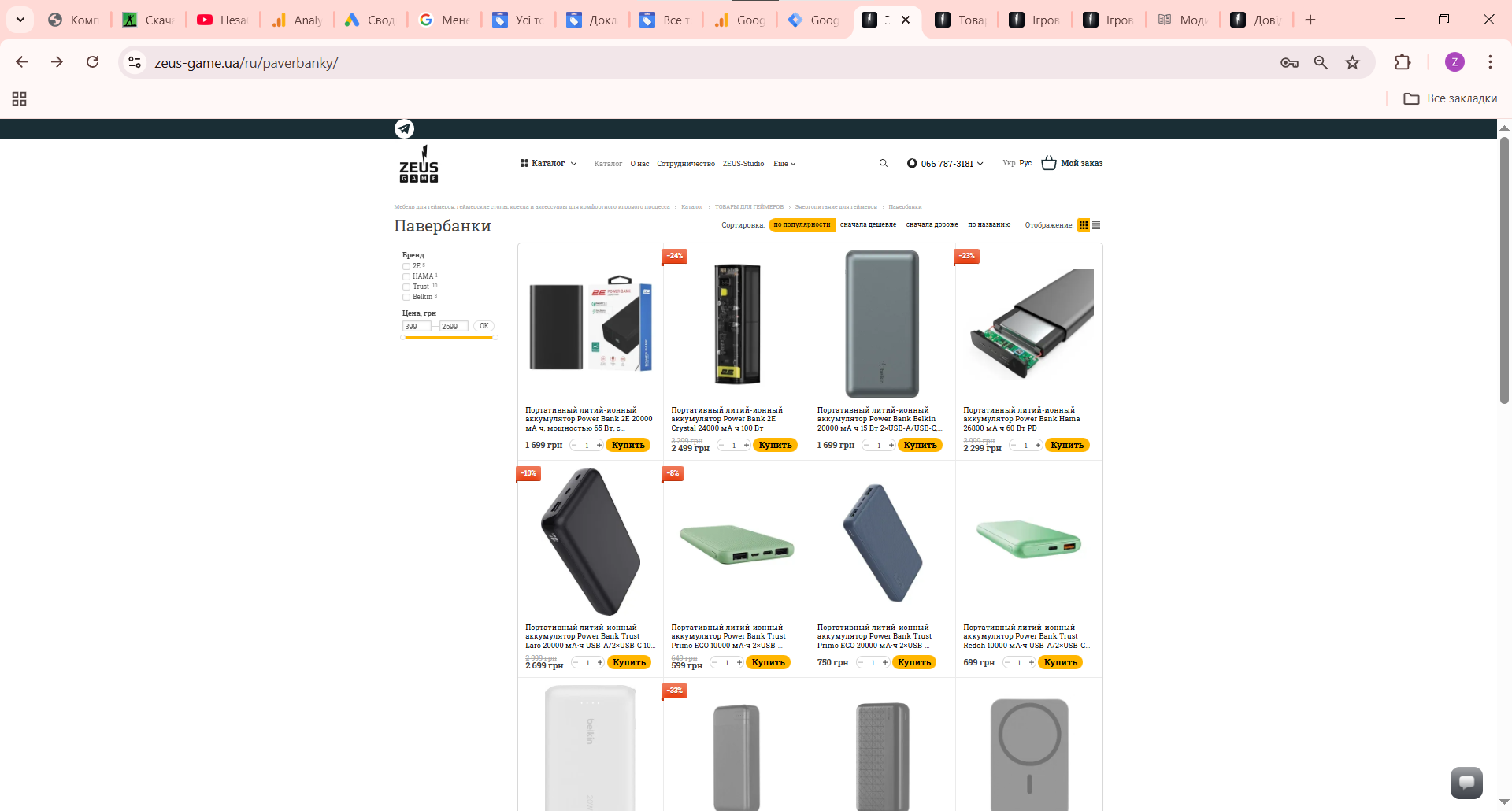
Task: Open the Chrome profile avatar Z
Action: point(1455,62)
